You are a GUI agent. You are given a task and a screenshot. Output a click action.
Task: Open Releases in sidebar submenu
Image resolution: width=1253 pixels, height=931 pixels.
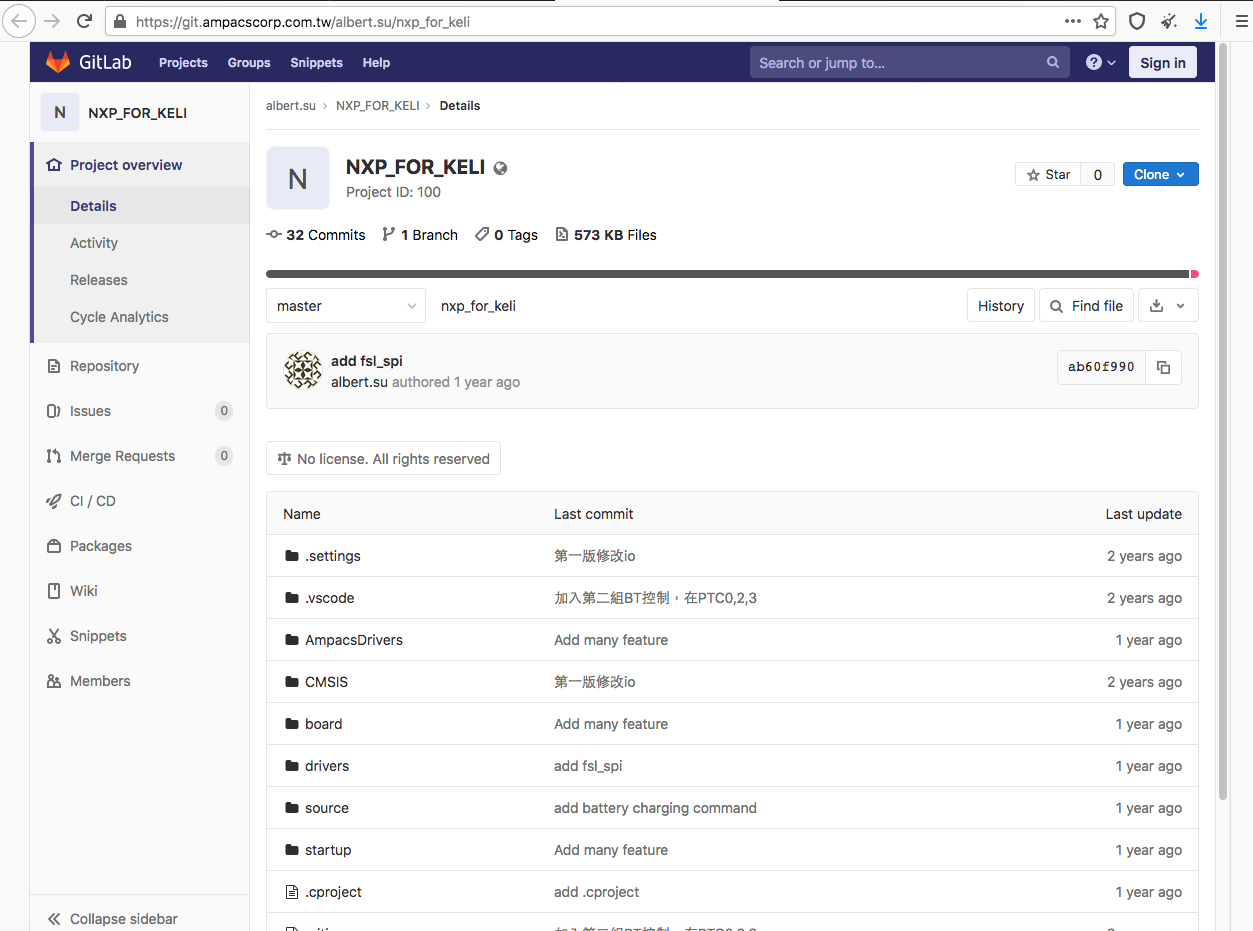[99, 280]
